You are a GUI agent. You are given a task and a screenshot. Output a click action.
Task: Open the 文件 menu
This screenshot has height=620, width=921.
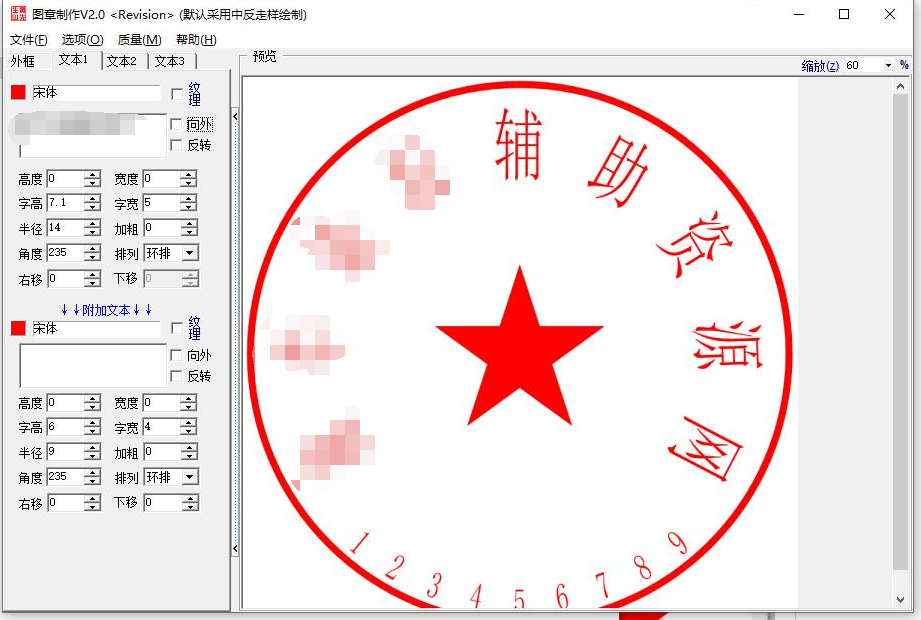click(26, 39)
